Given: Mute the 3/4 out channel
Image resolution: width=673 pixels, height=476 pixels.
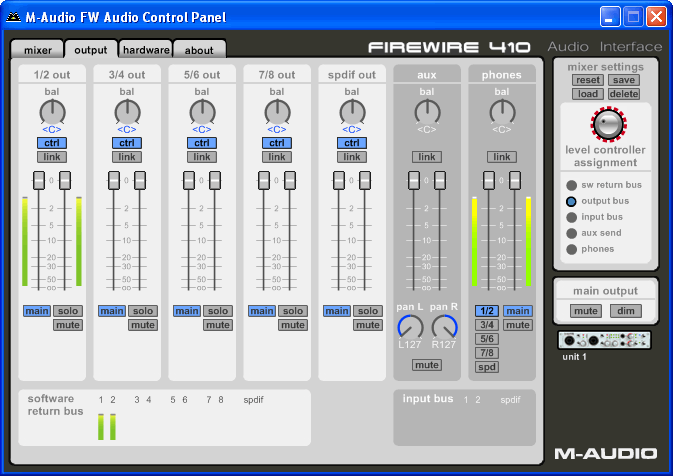Looking at the screenshot, I should tap(143, 325).
